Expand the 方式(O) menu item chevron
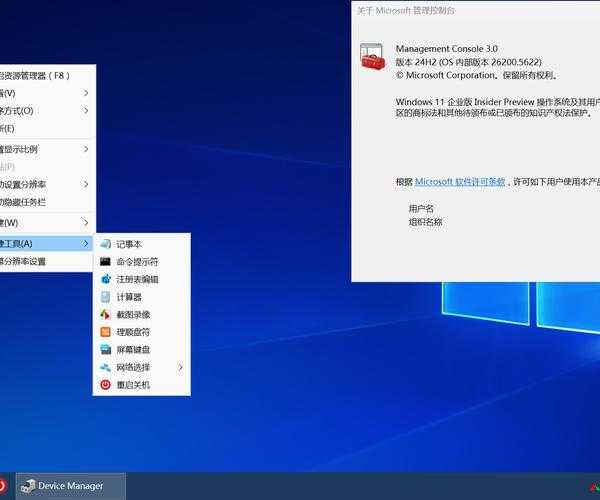Image resolution: width=600 pixels, height=500 pixels. point(86,111)
